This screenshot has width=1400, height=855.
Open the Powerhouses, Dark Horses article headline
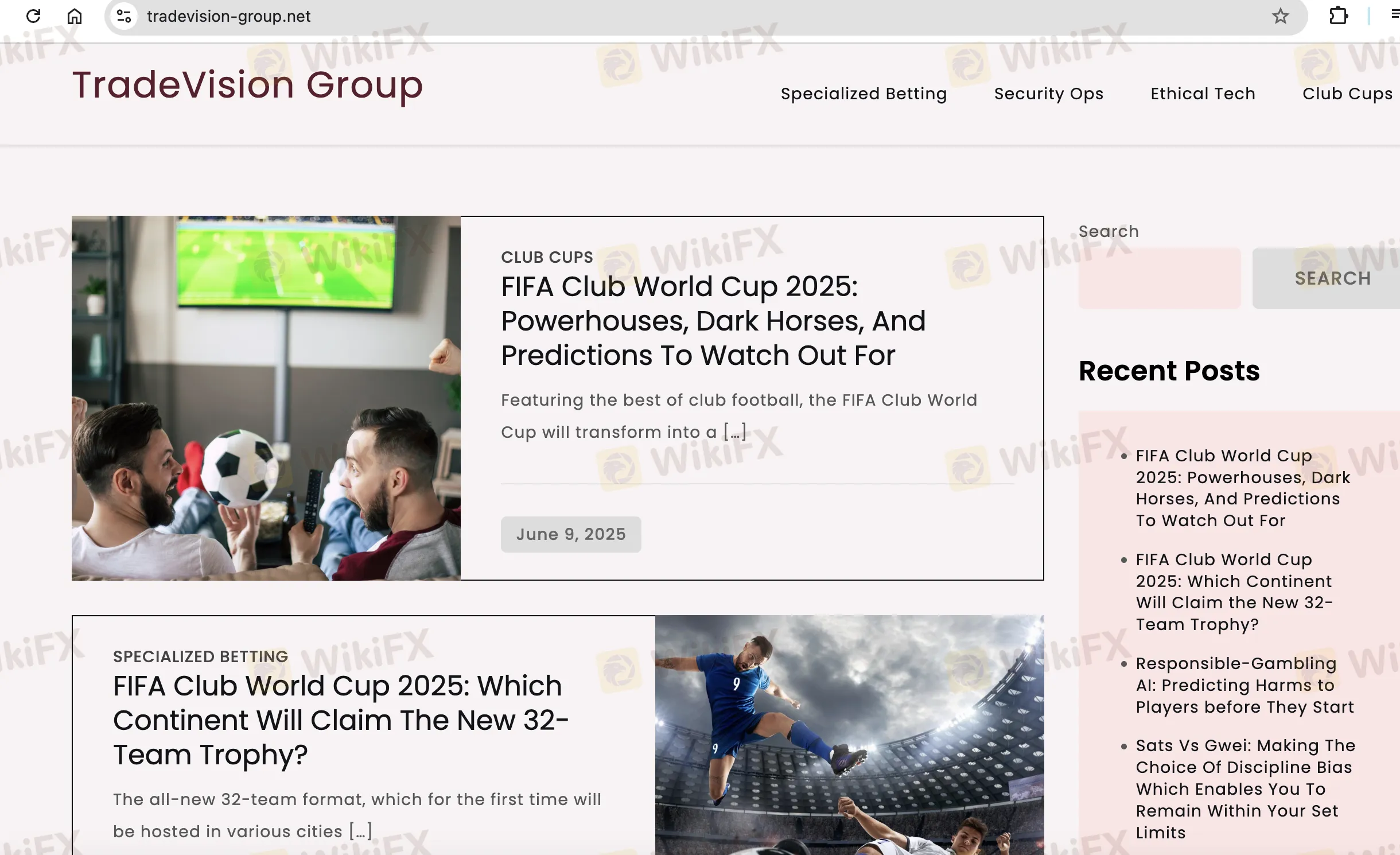pos(713,320)
